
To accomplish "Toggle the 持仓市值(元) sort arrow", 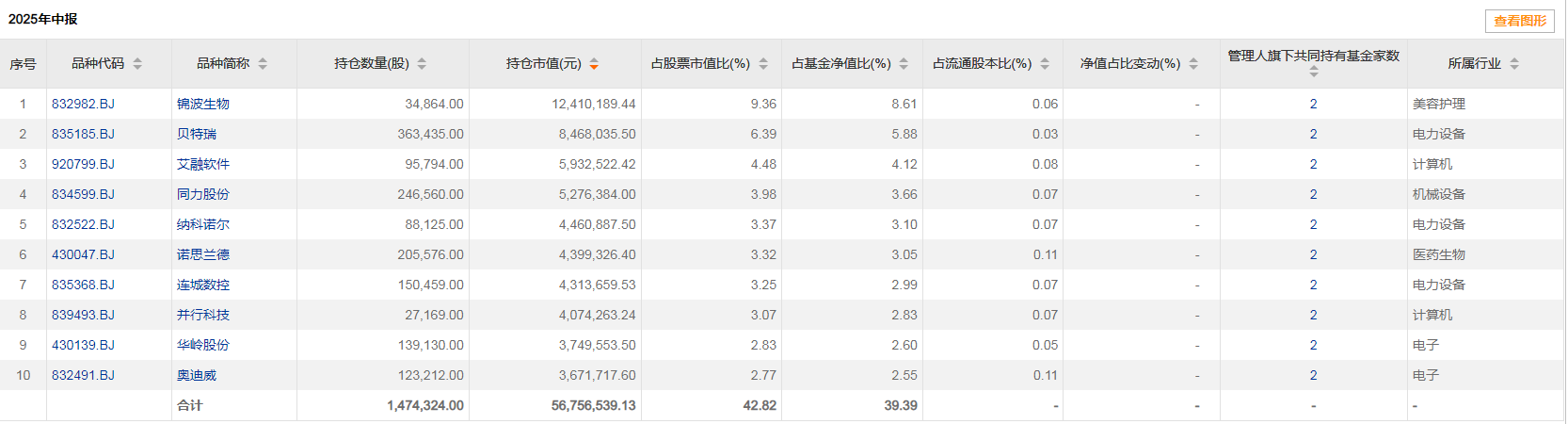I will pyautogui.click(x=594, y=64).
